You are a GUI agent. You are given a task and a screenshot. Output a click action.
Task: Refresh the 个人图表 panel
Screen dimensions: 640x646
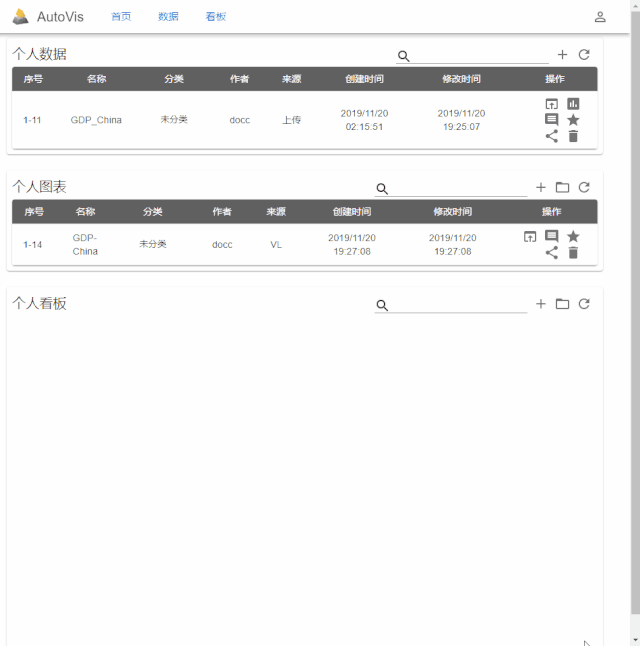pyautogui.click(x=584, y=187)
